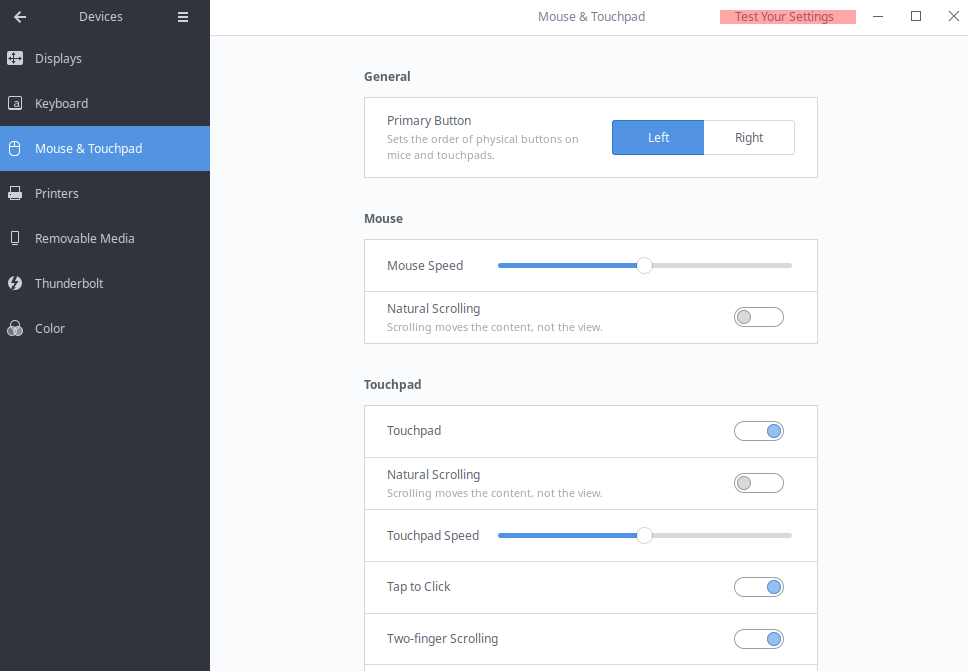Click the Removable Media icon
The image size is (968, 671).
pyautogui.click(x=15, y=238)
